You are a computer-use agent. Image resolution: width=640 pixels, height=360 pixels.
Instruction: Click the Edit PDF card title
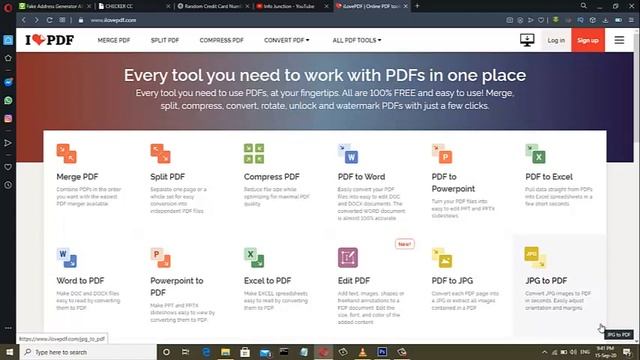tap(354, 281)
